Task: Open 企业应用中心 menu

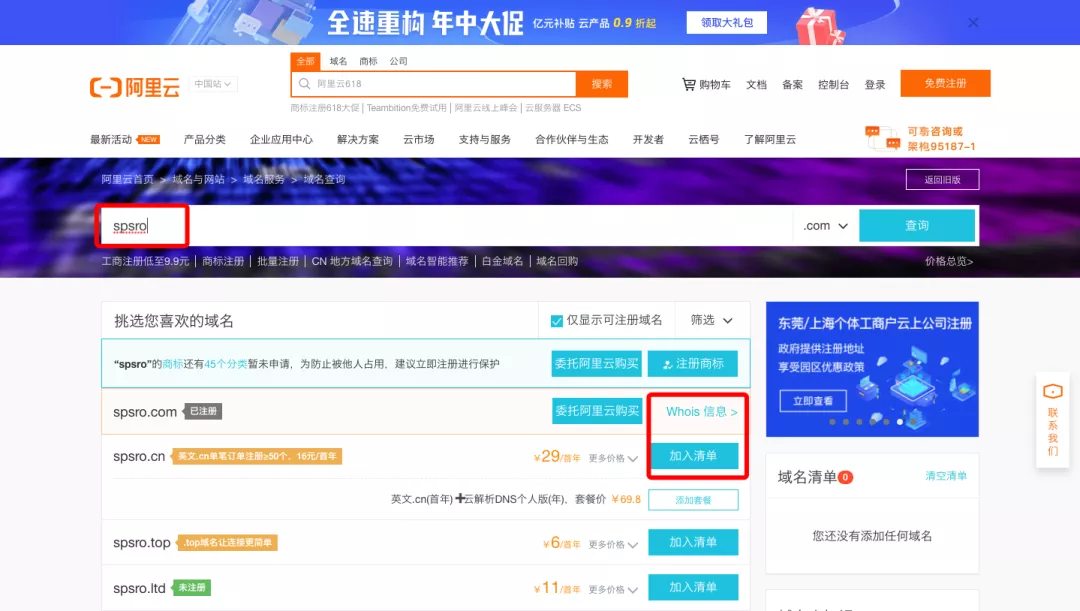Action: [281, 139]
